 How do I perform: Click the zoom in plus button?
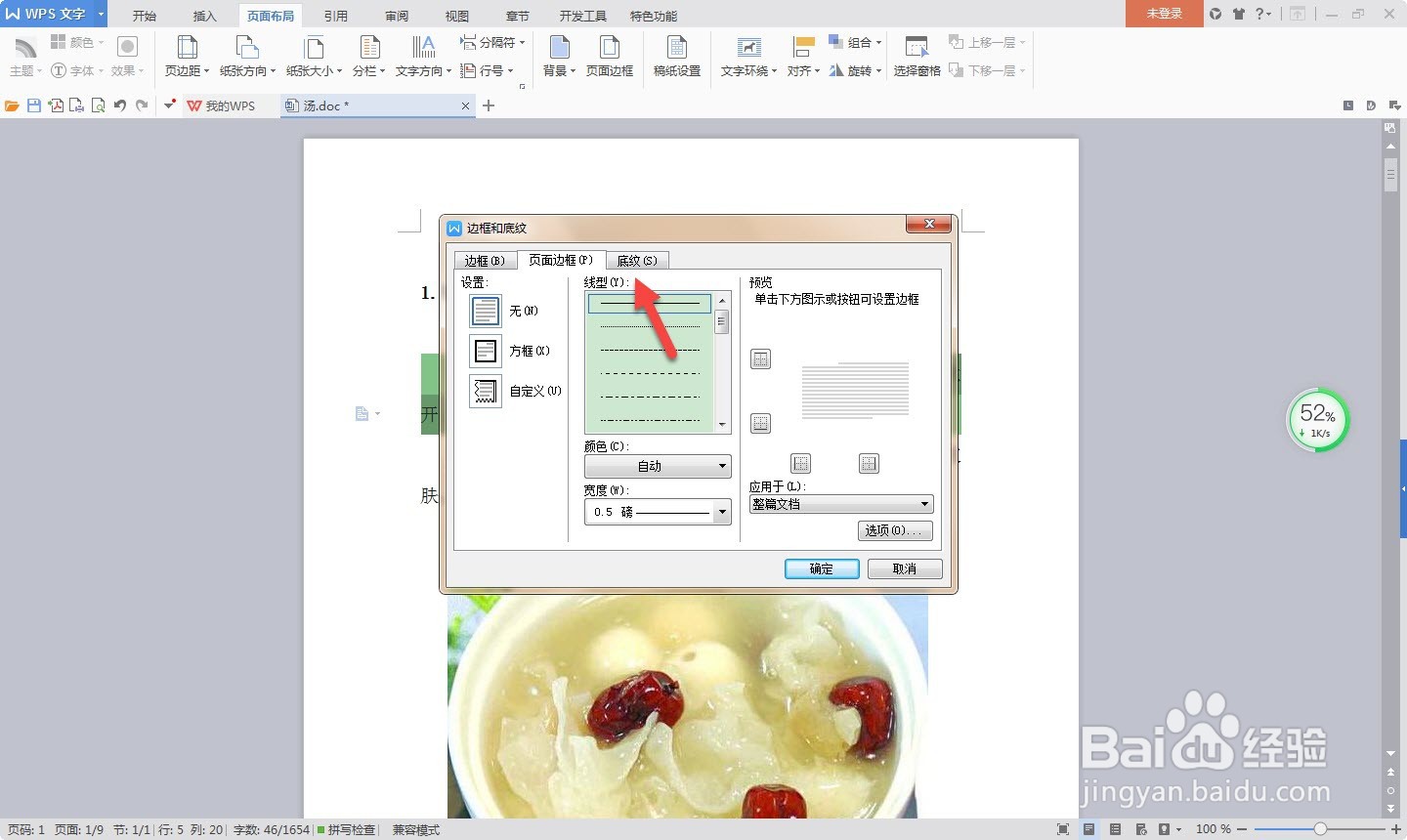(x=1395, y=829)
